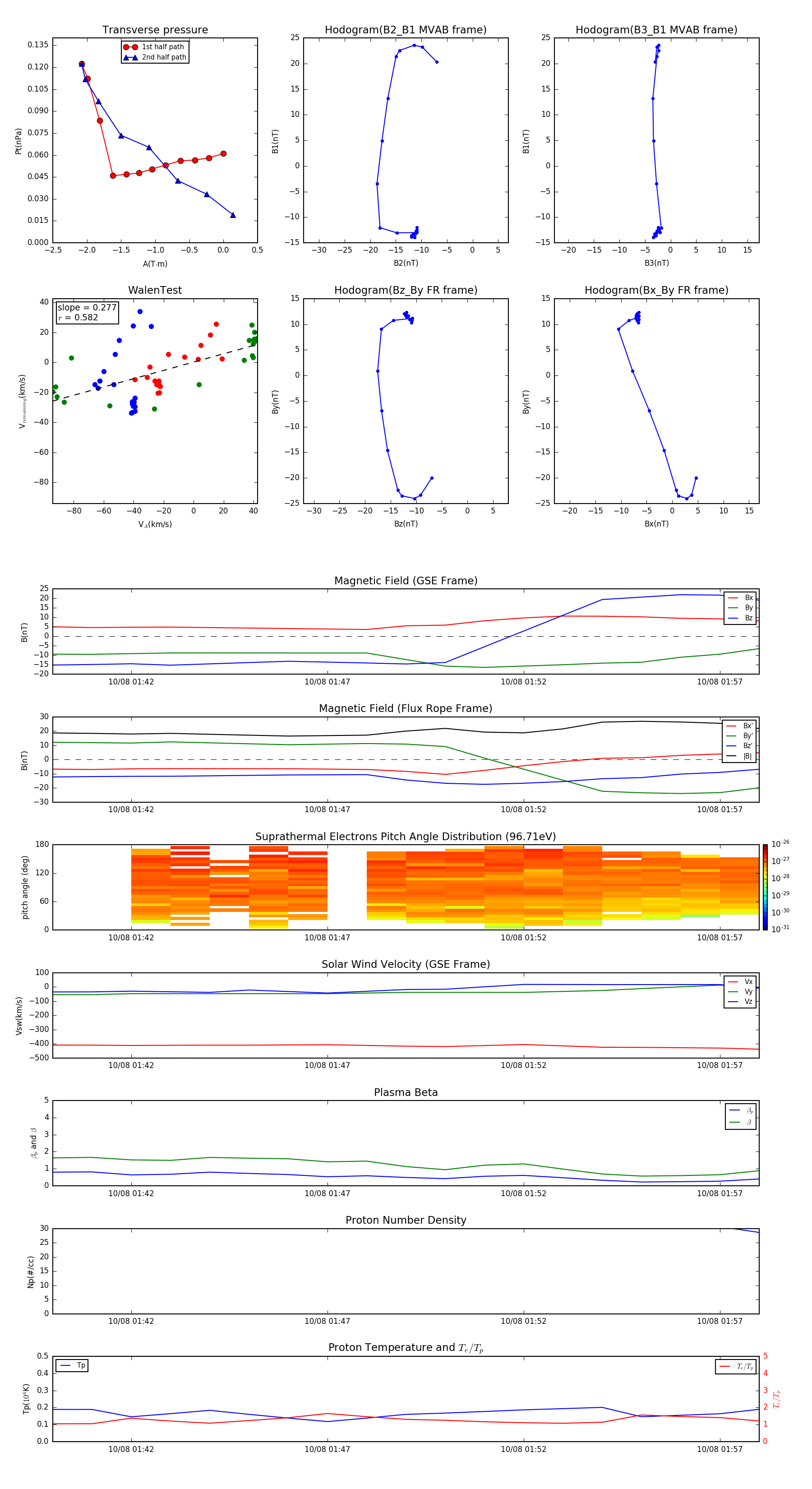
Task: Click the Suprathermal Electrons Pitch Angle Distribution title
Action: [406, 837]
